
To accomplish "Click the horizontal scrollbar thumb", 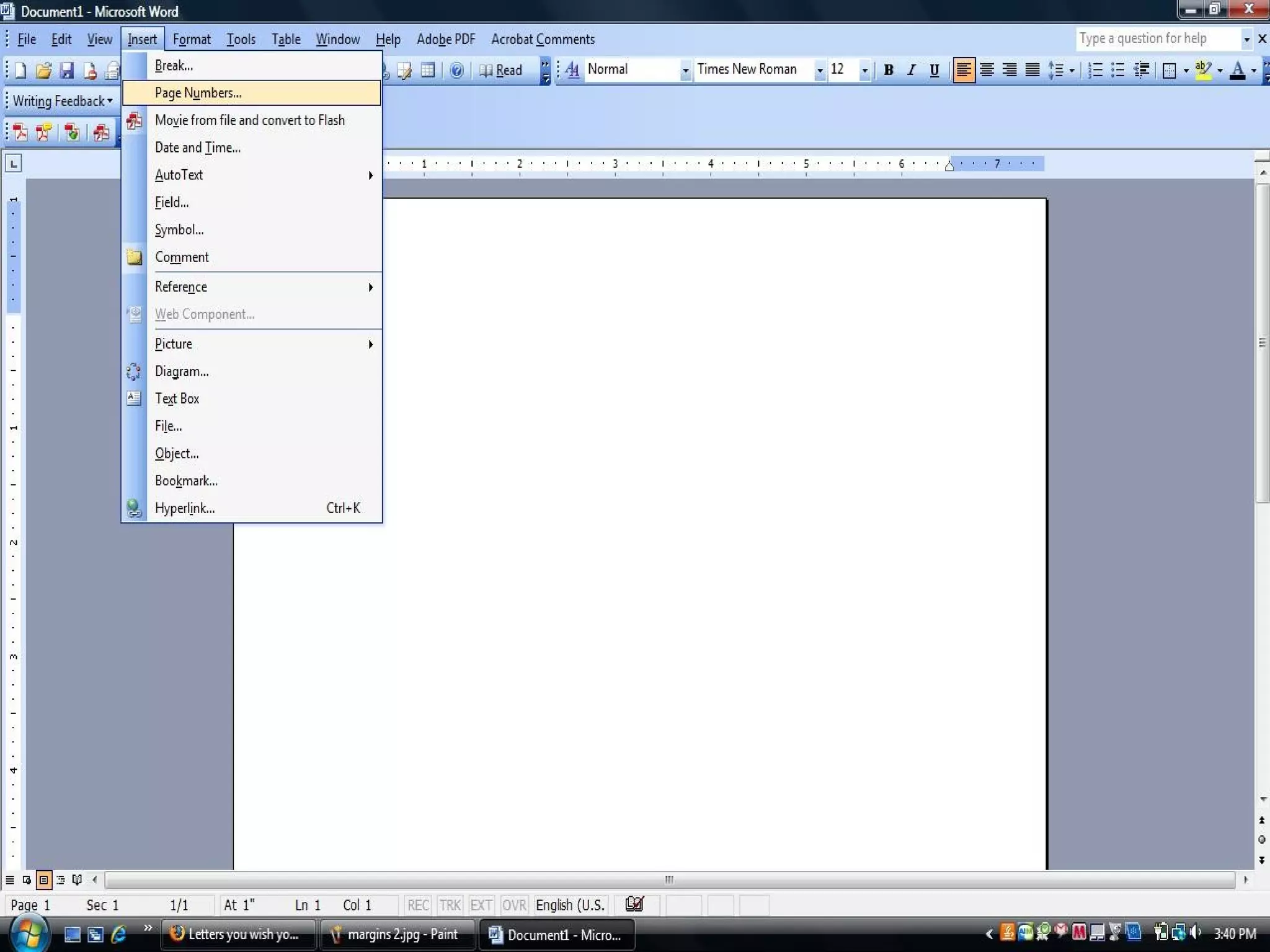I will pos(670,879).
